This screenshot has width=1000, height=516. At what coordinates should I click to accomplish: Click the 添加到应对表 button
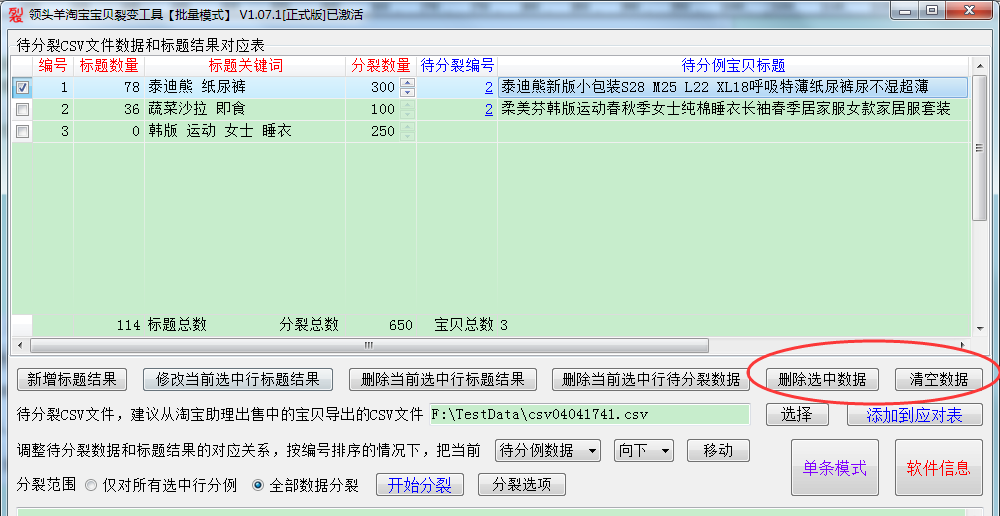click(x=914, y=415)
